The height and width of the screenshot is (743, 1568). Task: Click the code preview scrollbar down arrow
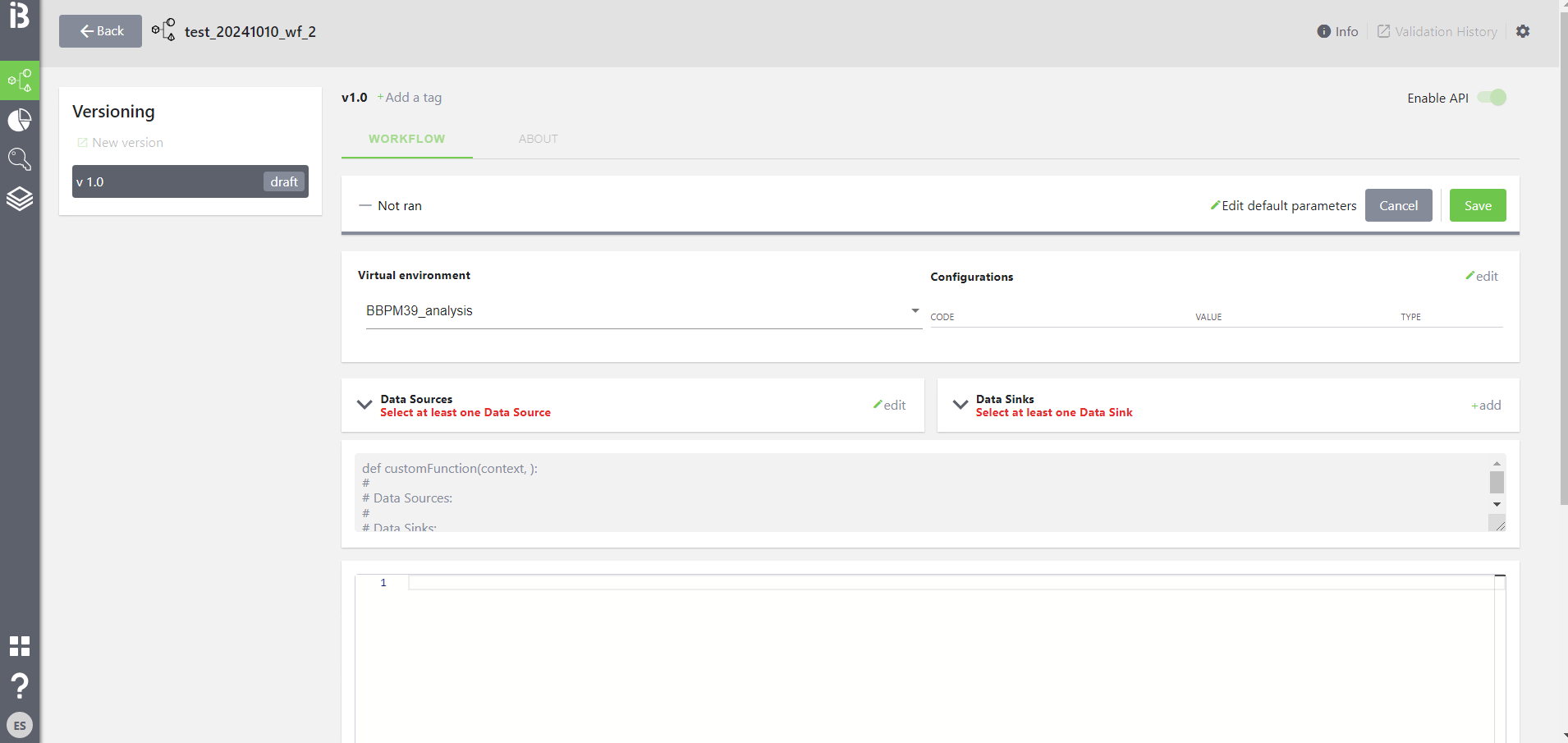click(1497, 504)
